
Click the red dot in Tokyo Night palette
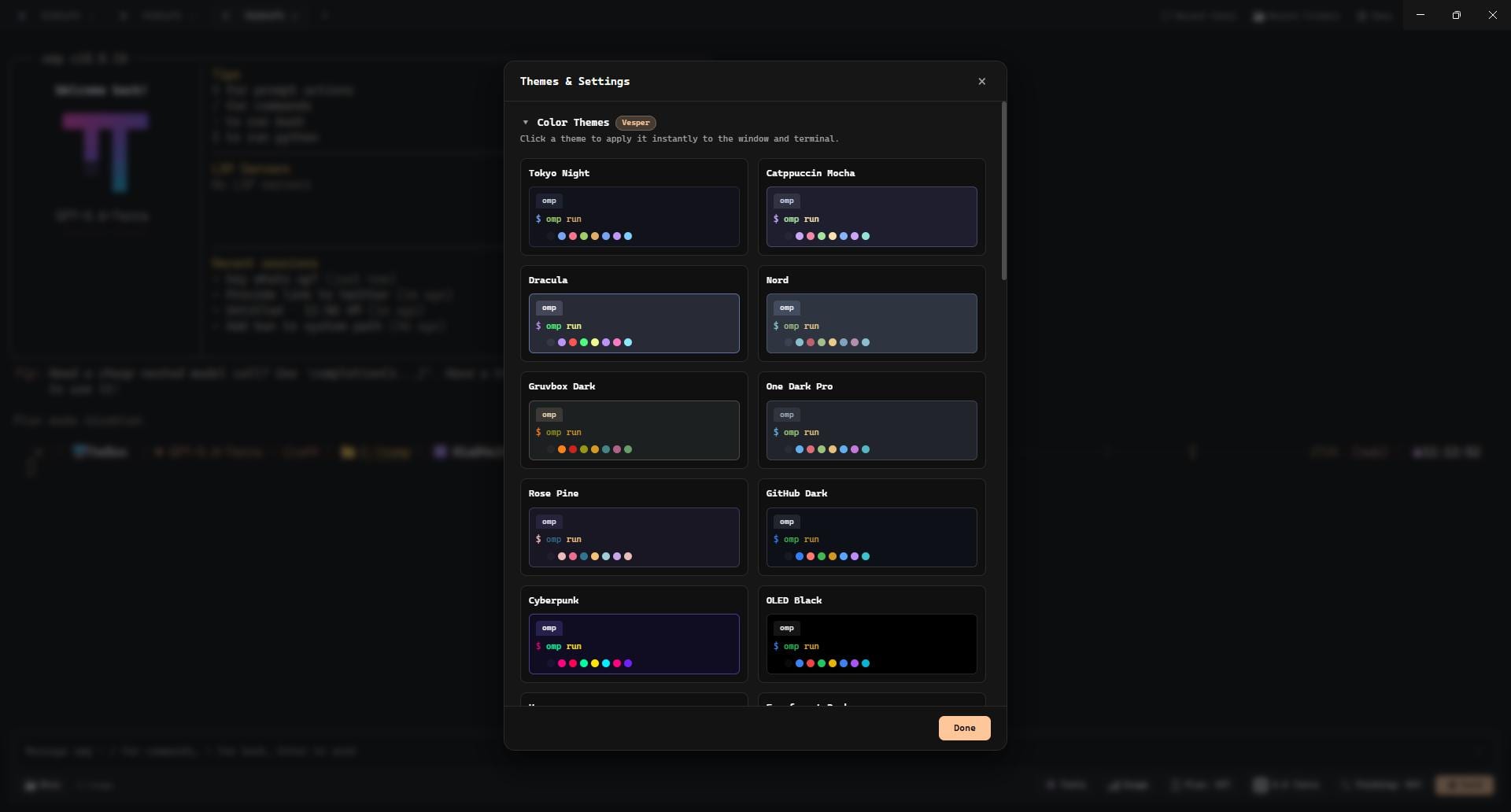coord(573,236)
